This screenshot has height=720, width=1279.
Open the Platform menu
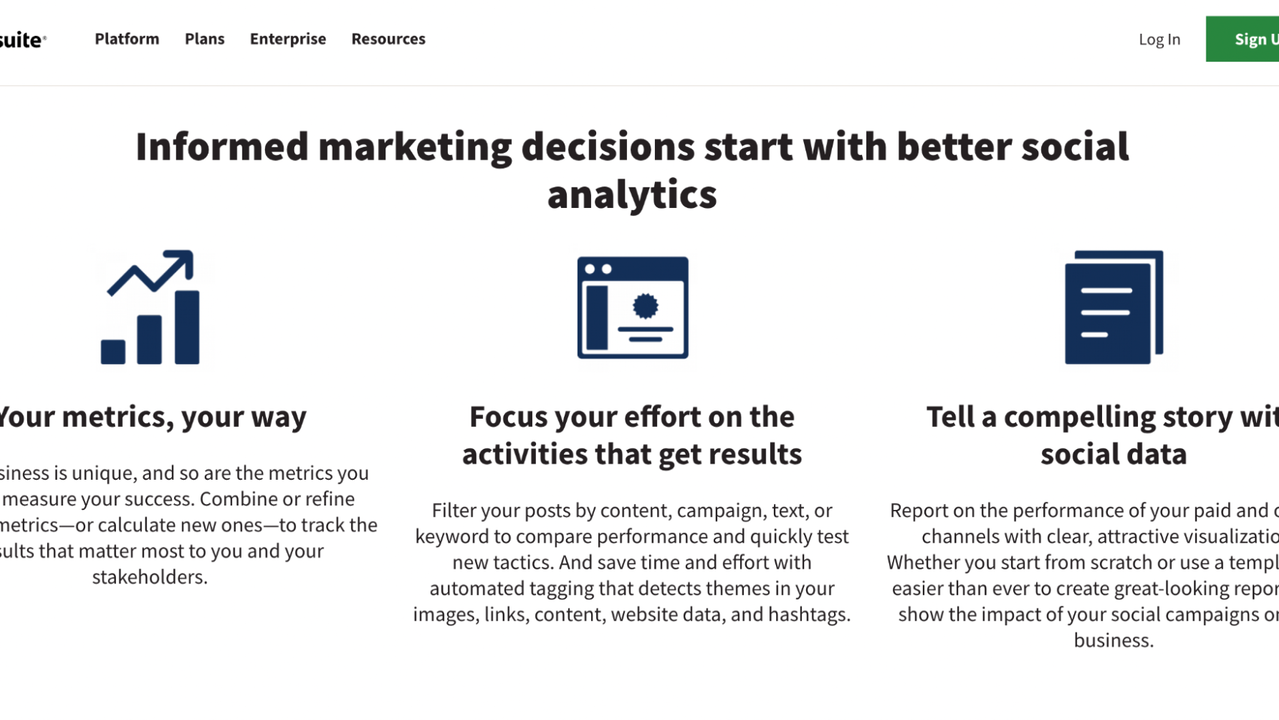pyautogui.click(x=127, y=39)
